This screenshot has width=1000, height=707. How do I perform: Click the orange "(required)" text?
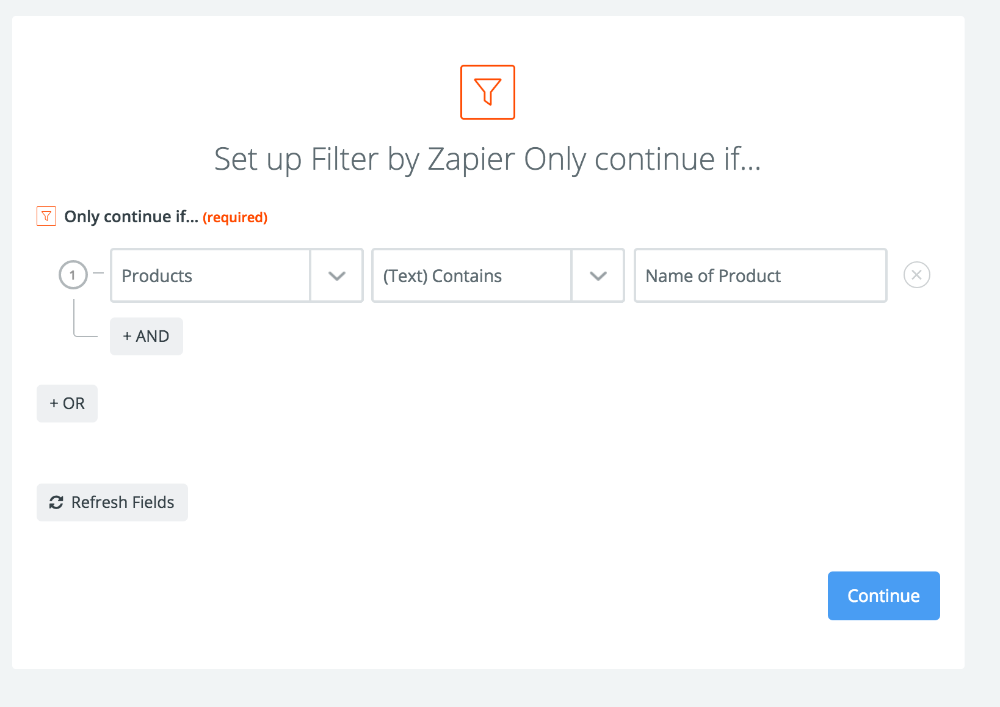(235, 217)
